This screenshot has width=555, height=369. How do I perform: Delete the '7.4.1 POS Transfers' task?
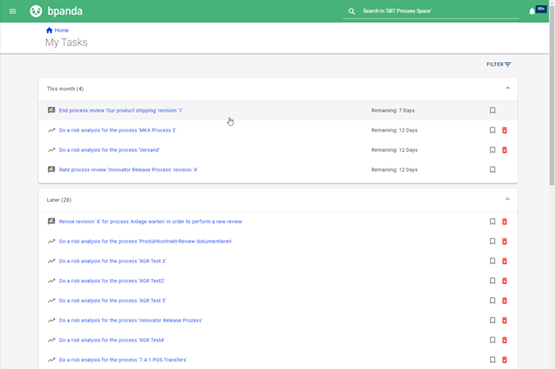pos(504,360)
